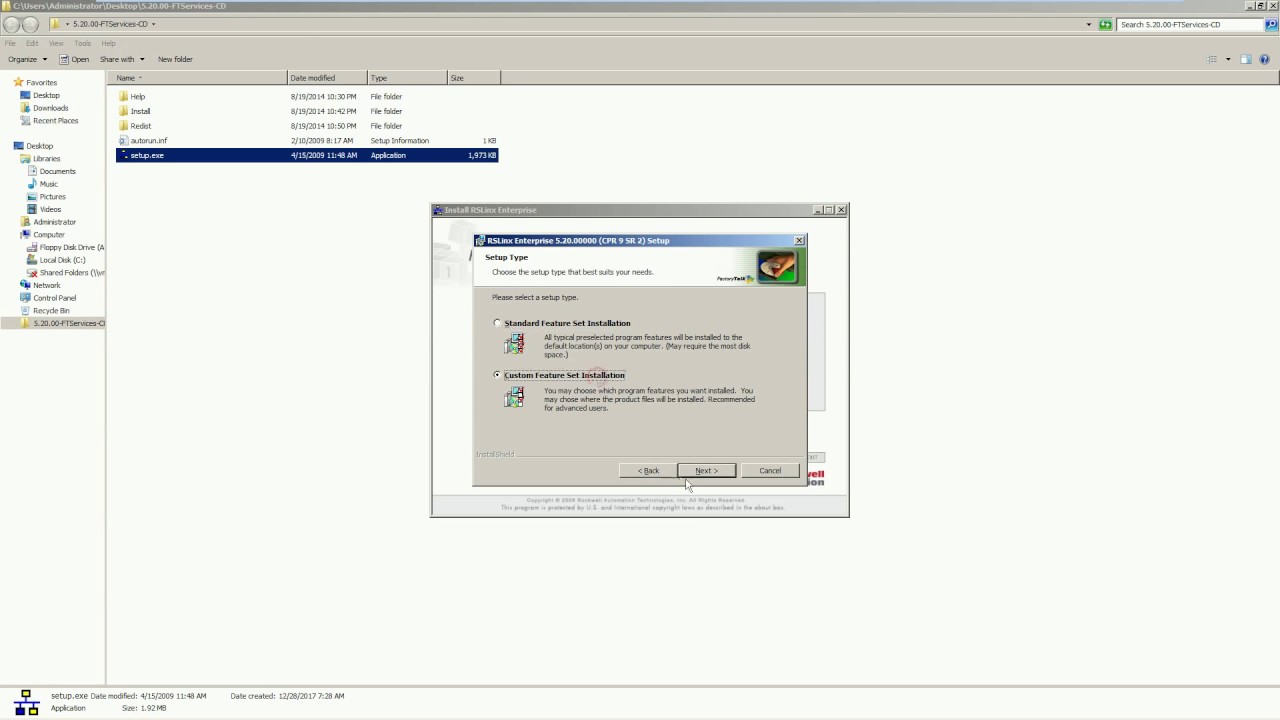1280x720 pixels.
Task: Click the Custom installation package icon
Action: (514, 397)
